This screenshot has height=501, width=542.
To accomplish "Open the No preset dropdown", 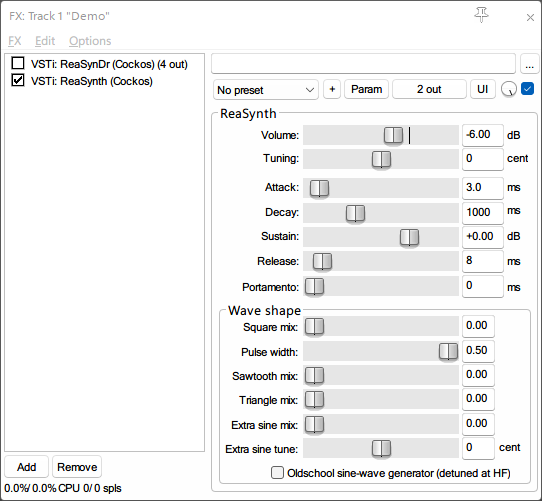I will [x=265, y=90].
